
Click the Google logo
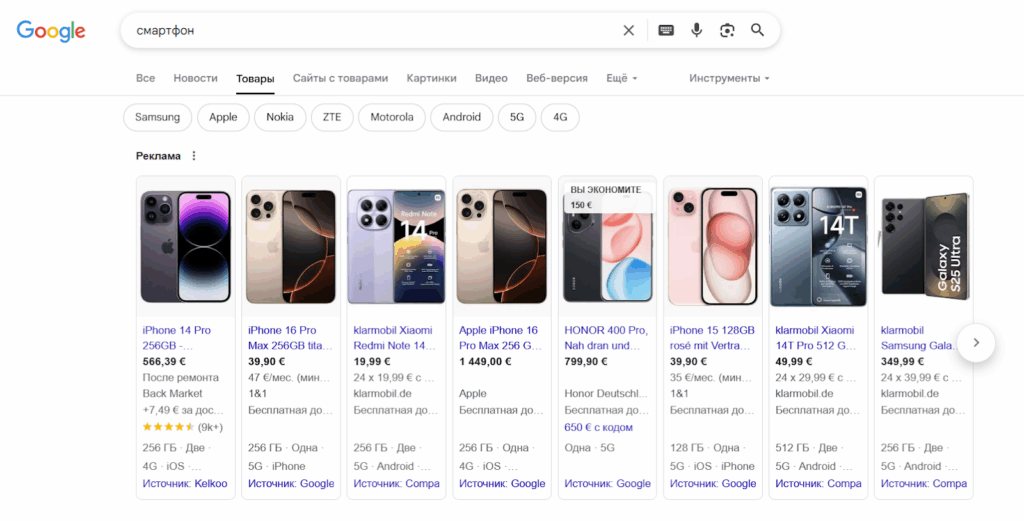pyautogui.click(x=51, y=31)
